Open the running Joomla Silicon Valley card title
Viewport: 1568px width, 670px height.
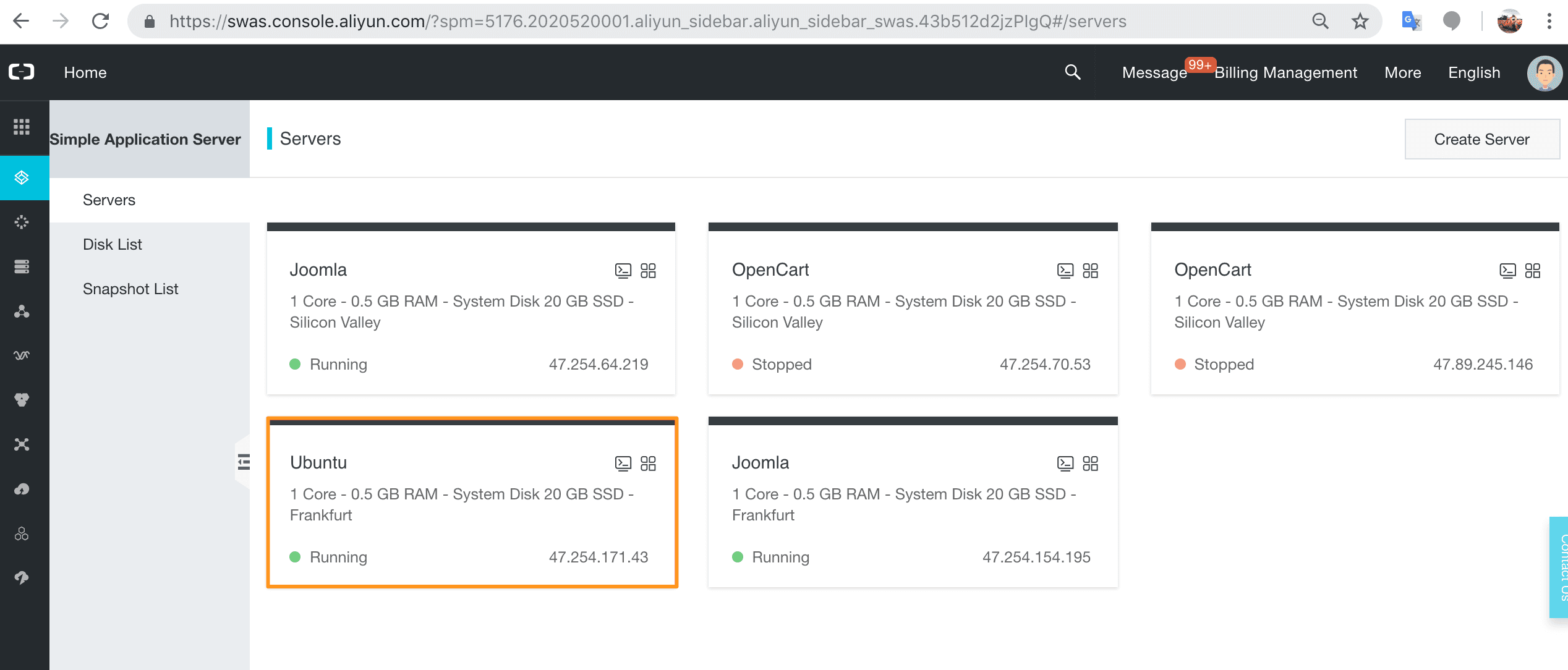[318, 270]
